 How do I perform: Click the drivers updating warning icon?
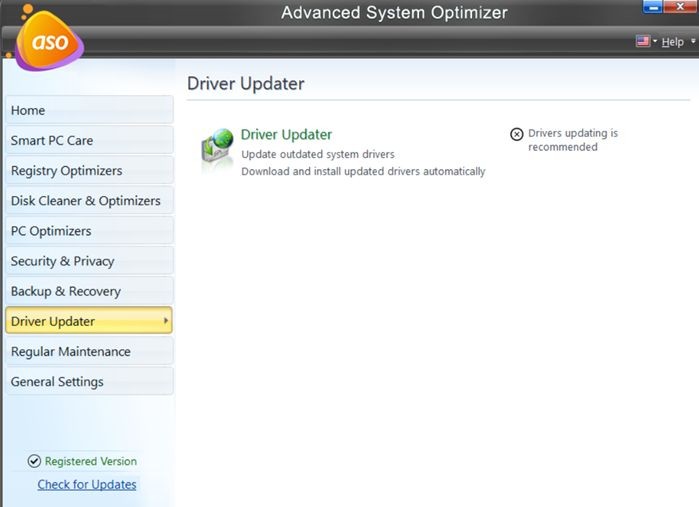(516, 134)
